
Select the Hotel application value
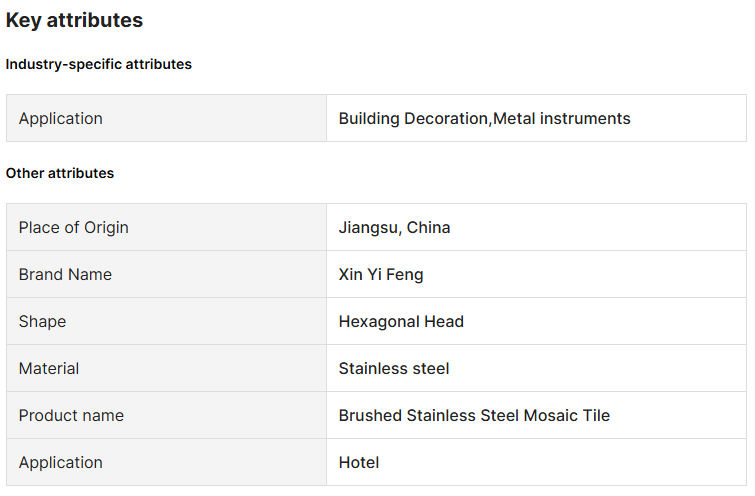(x=359, y=462)
